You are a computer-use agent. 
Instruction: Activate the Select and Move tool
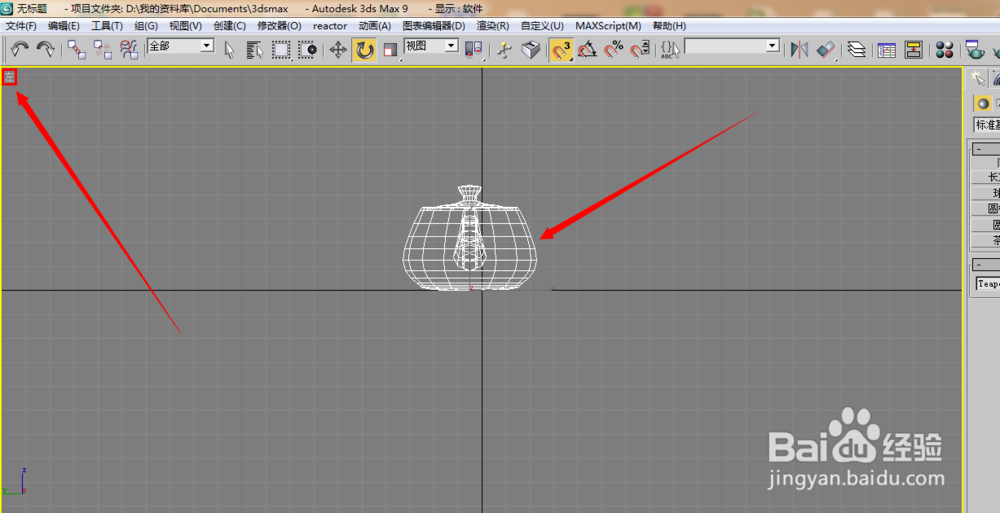coord(338,49)
